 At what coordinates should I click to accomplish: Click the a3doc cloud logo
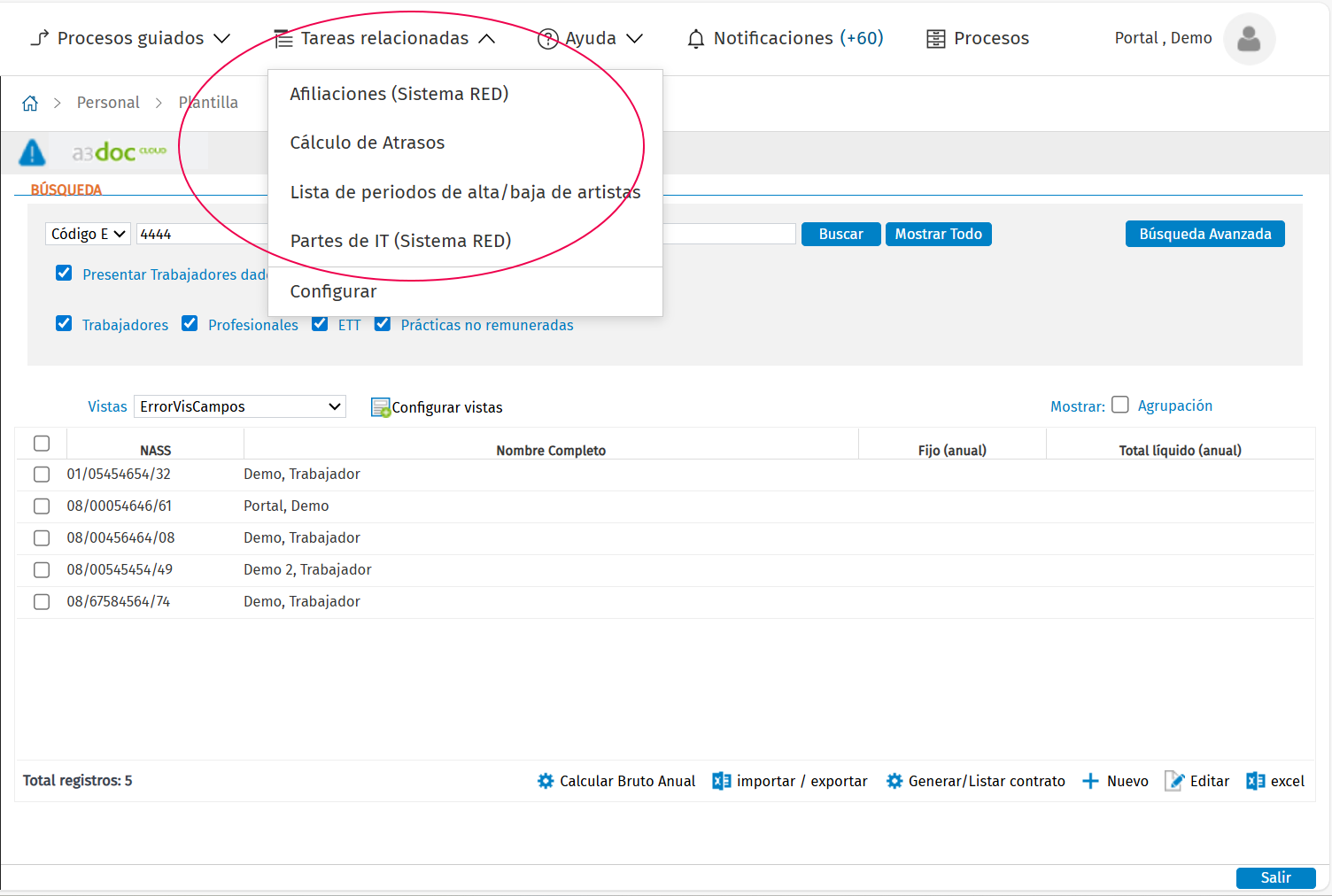coord(120,152)
